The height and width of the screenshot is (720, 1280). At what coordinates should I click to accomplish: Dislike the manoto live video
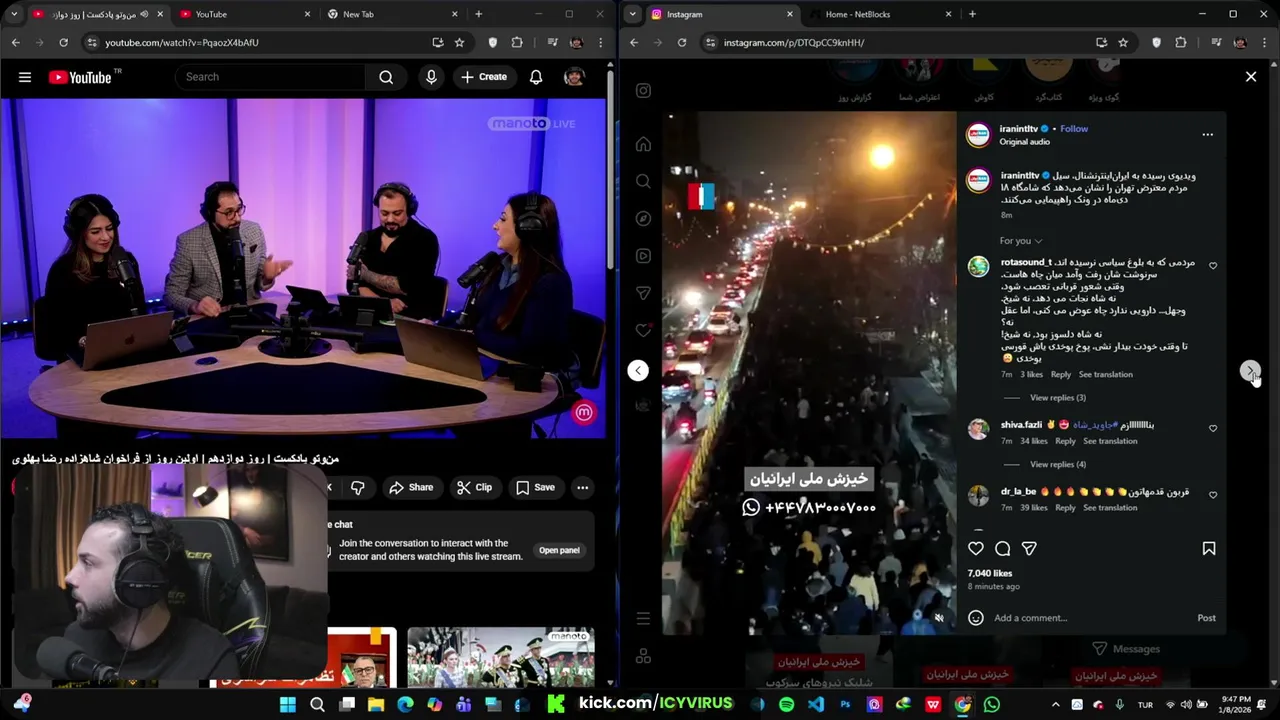click(357, 488)
